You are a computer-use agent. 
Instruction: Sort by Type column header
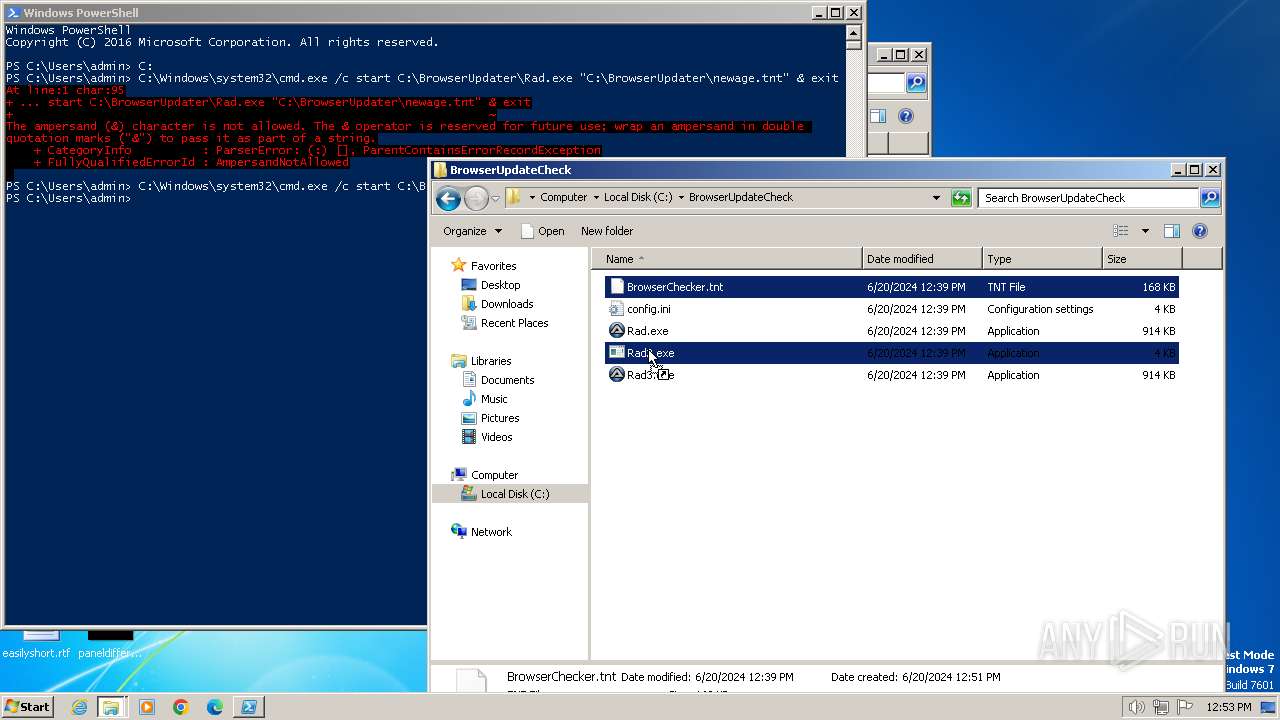(1042, 259)
